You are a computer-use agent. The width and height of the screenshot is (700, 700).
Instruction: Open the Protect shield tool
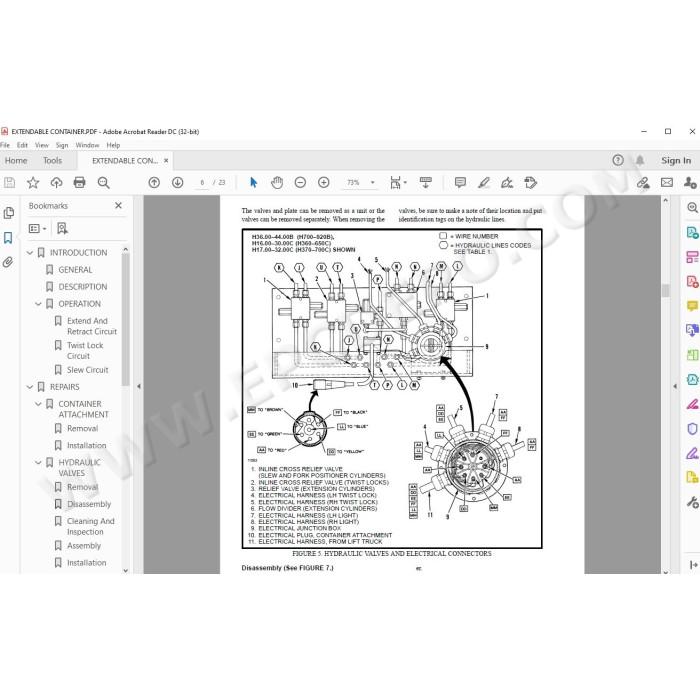(x=692, y=429)
